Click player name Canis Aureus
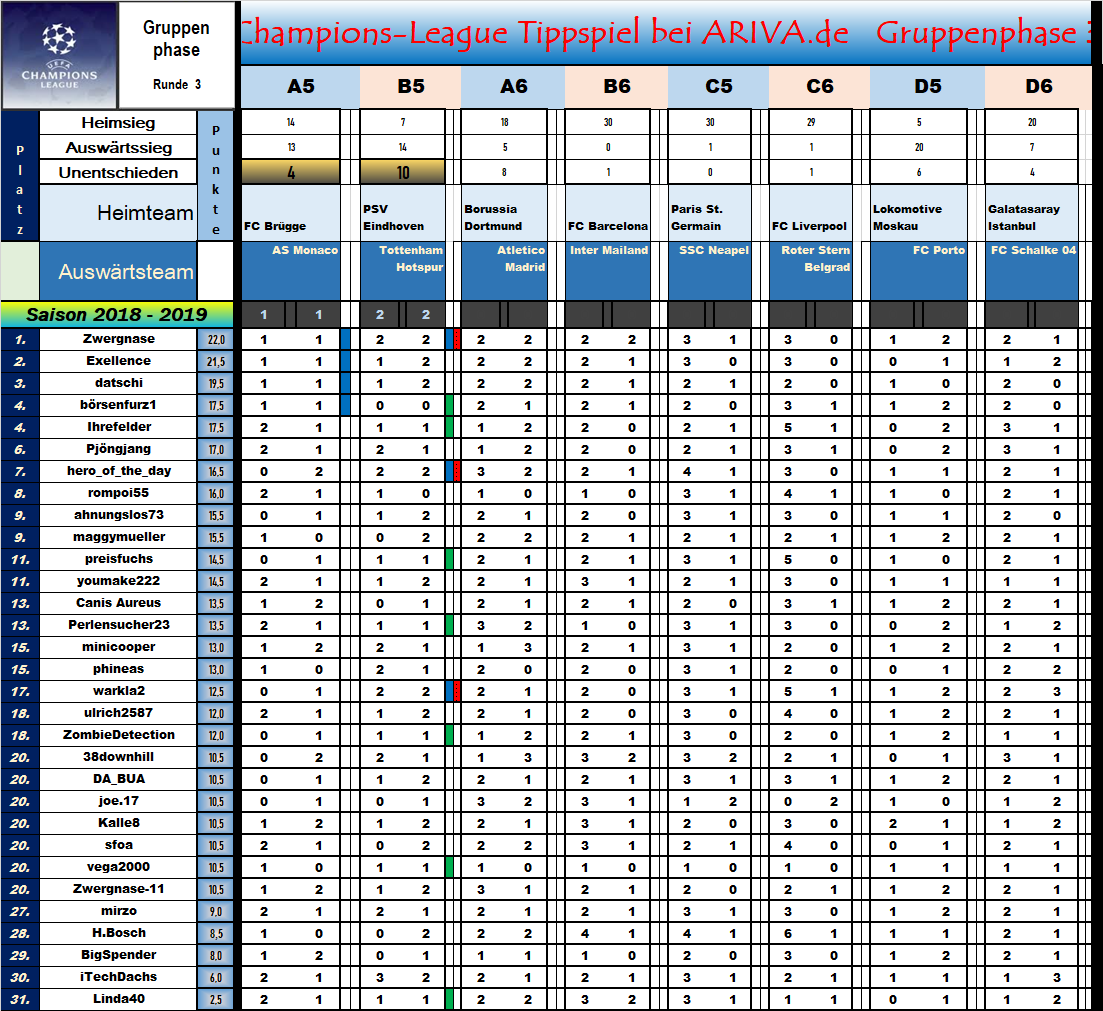 coord(118,603)
